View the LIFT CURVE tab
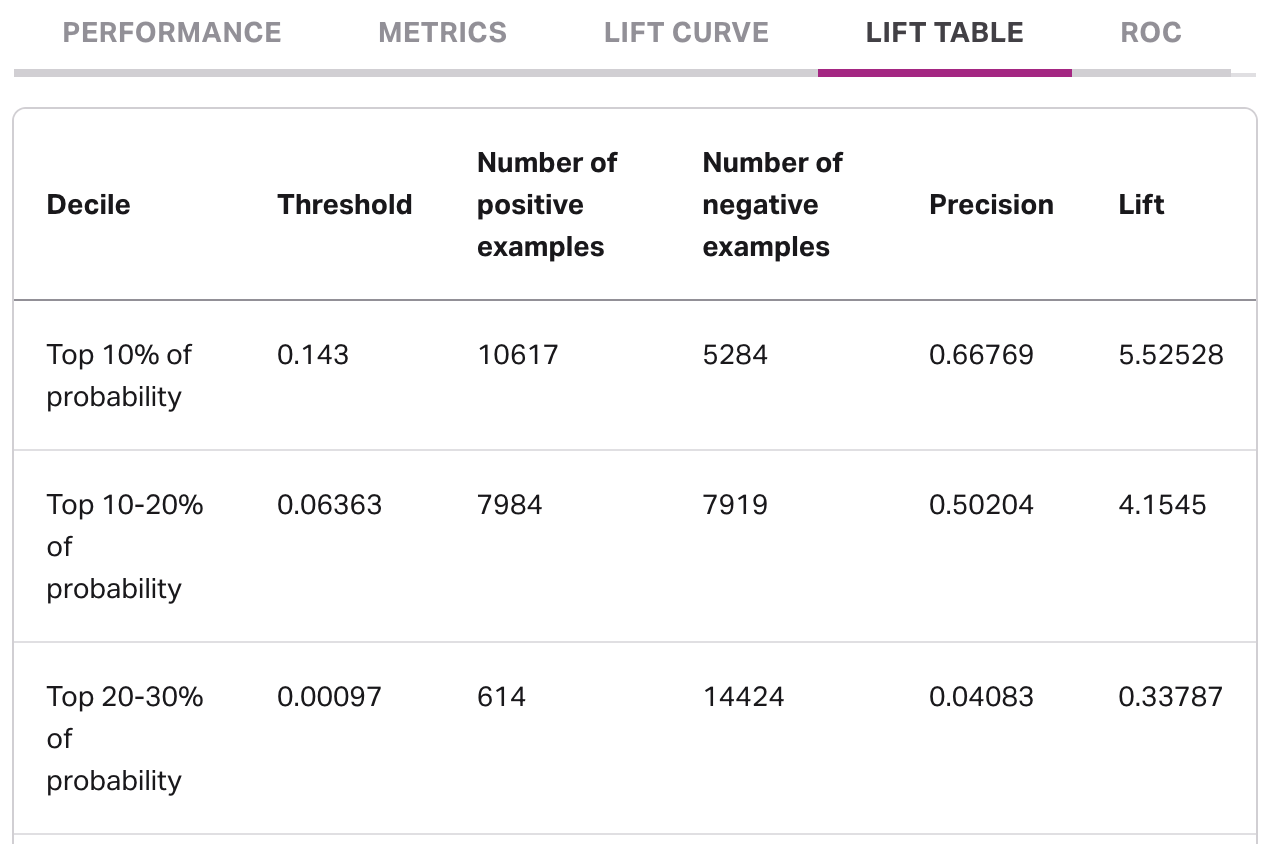Viewport: 1262px width, 844px height. pos(686,33)
